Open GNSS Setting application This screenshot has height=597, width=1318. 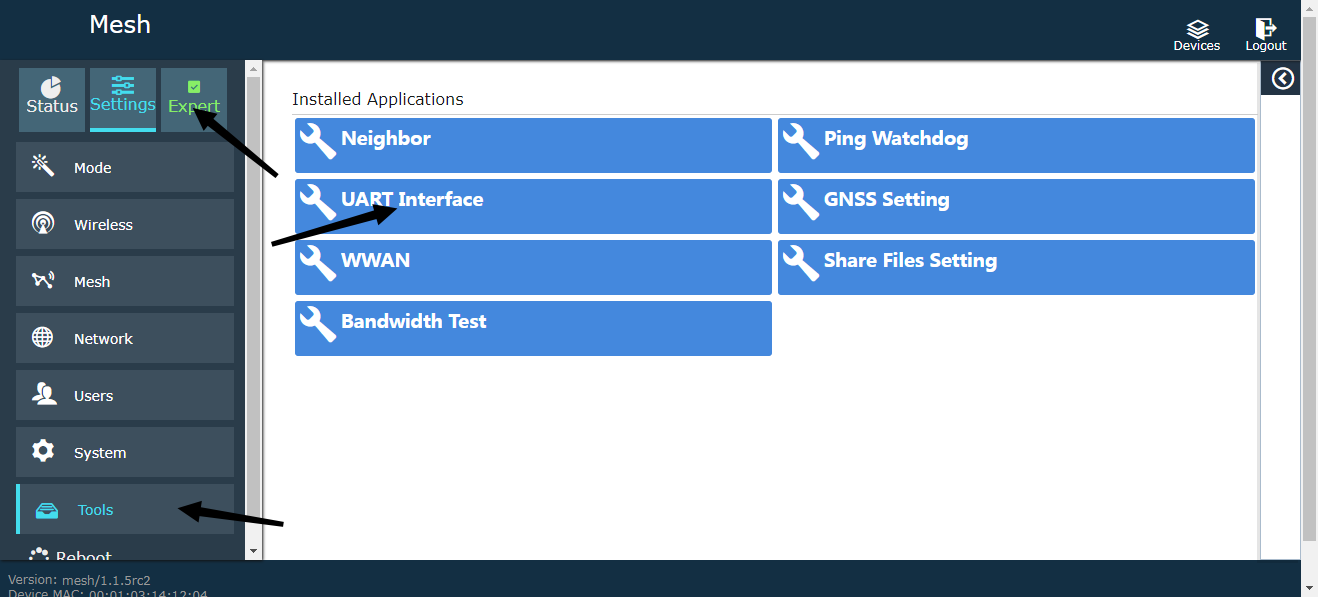(1016, 206)
